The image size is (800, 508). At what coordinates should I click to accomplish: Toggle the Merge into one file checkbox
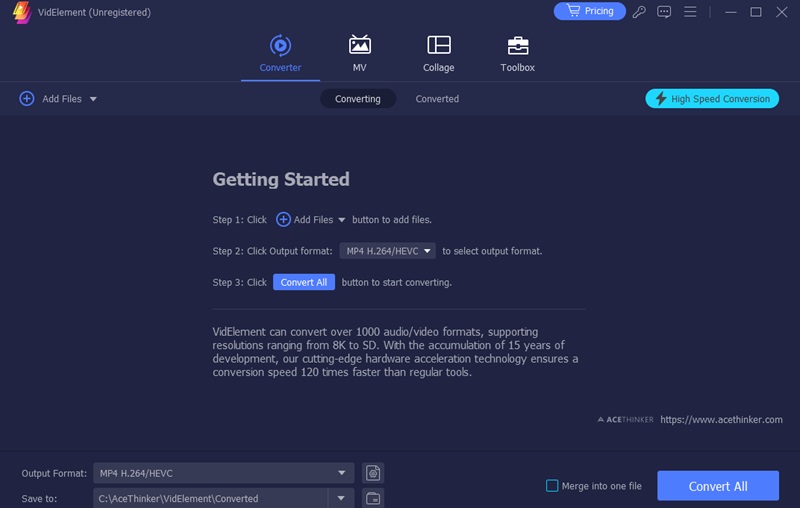[552, 486]
